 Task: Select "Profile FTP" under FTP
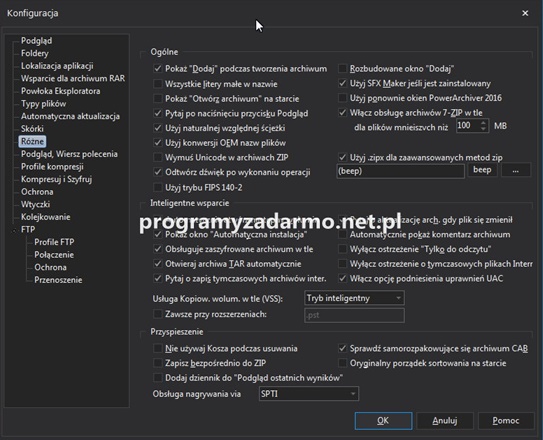(x=54, y=242)
